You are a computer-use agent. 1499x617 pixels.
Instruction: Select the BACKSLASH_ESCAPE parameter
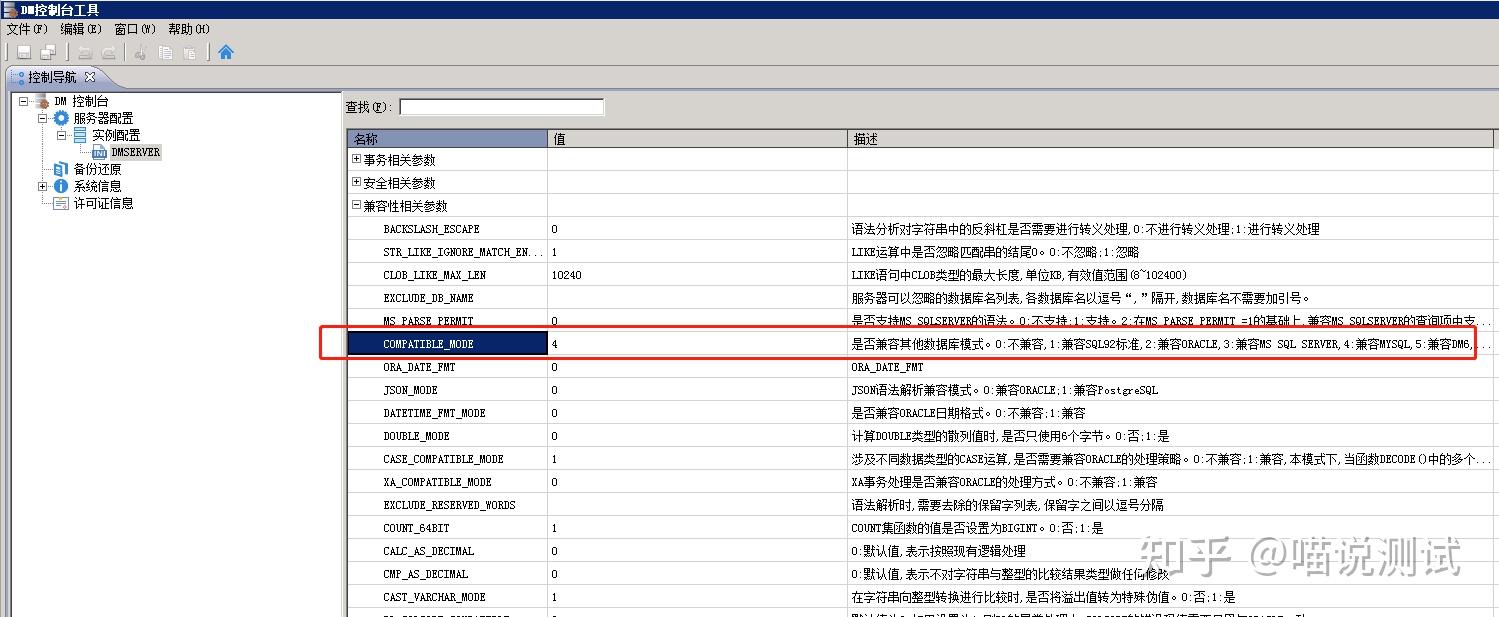431,229
